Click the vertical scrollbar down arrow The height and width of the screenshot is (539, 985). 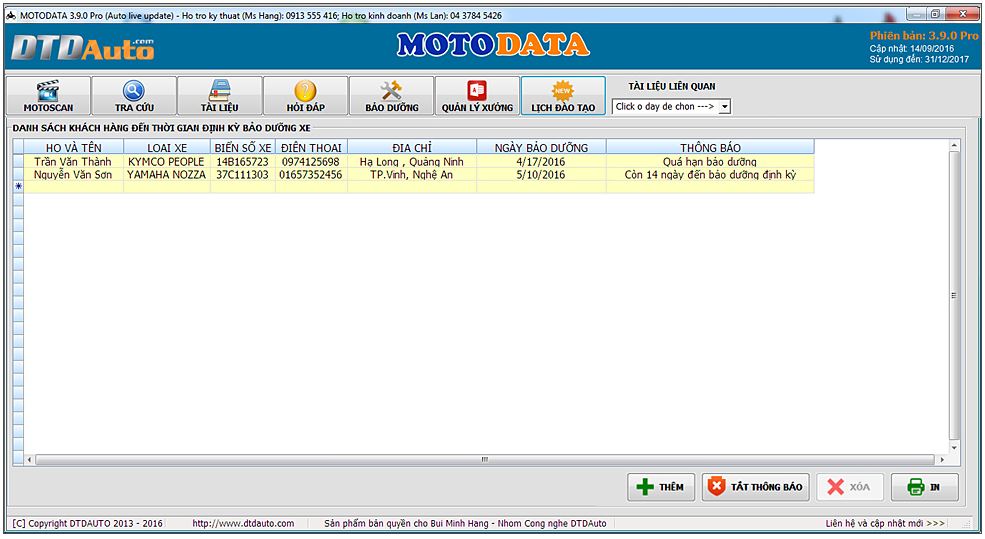[954, 448]
